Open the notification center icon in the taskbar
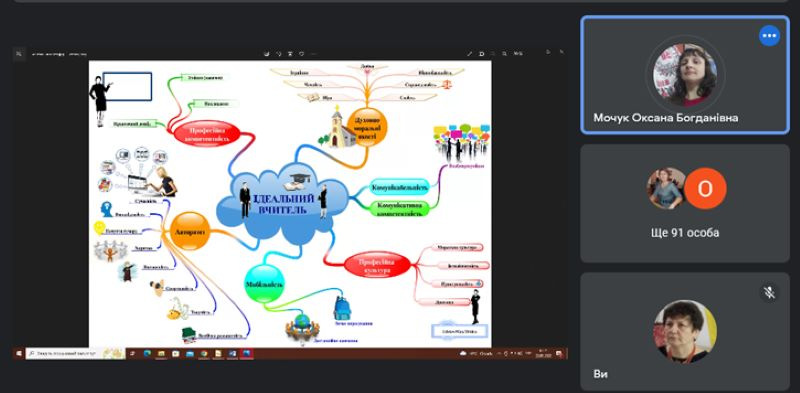This screenshot has width=800, height=393. click(x=559, y=354)
